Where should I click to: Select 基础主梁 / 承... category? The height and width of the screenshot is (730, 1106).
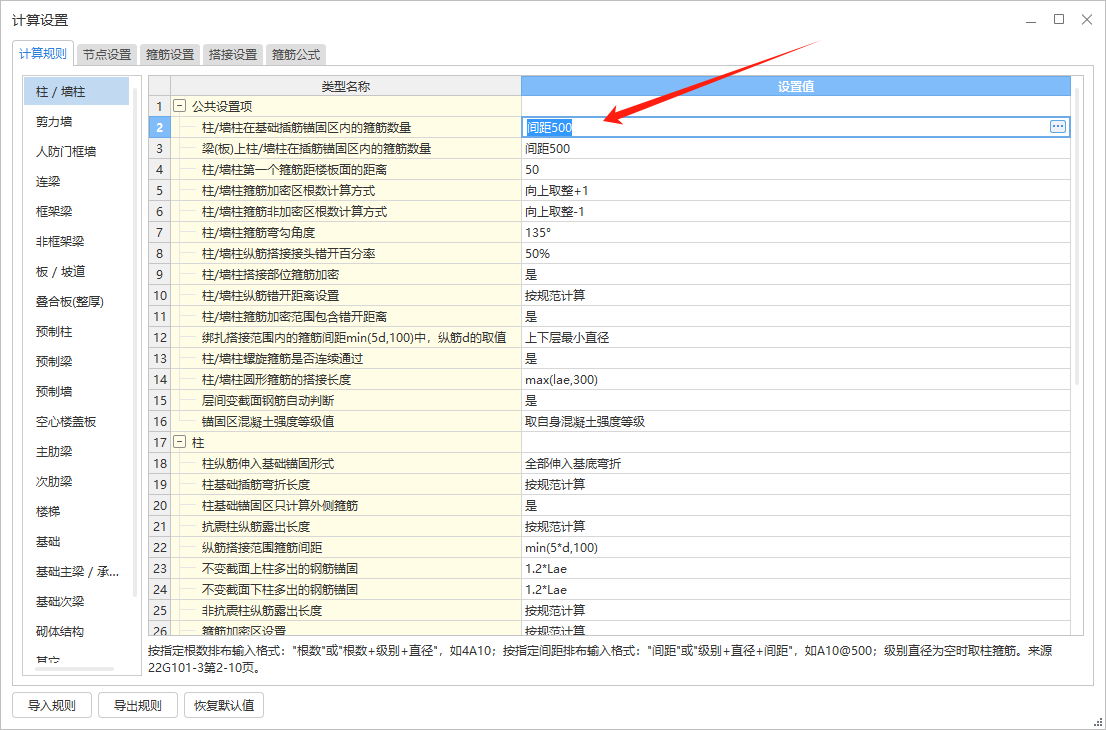coord(77,571)
